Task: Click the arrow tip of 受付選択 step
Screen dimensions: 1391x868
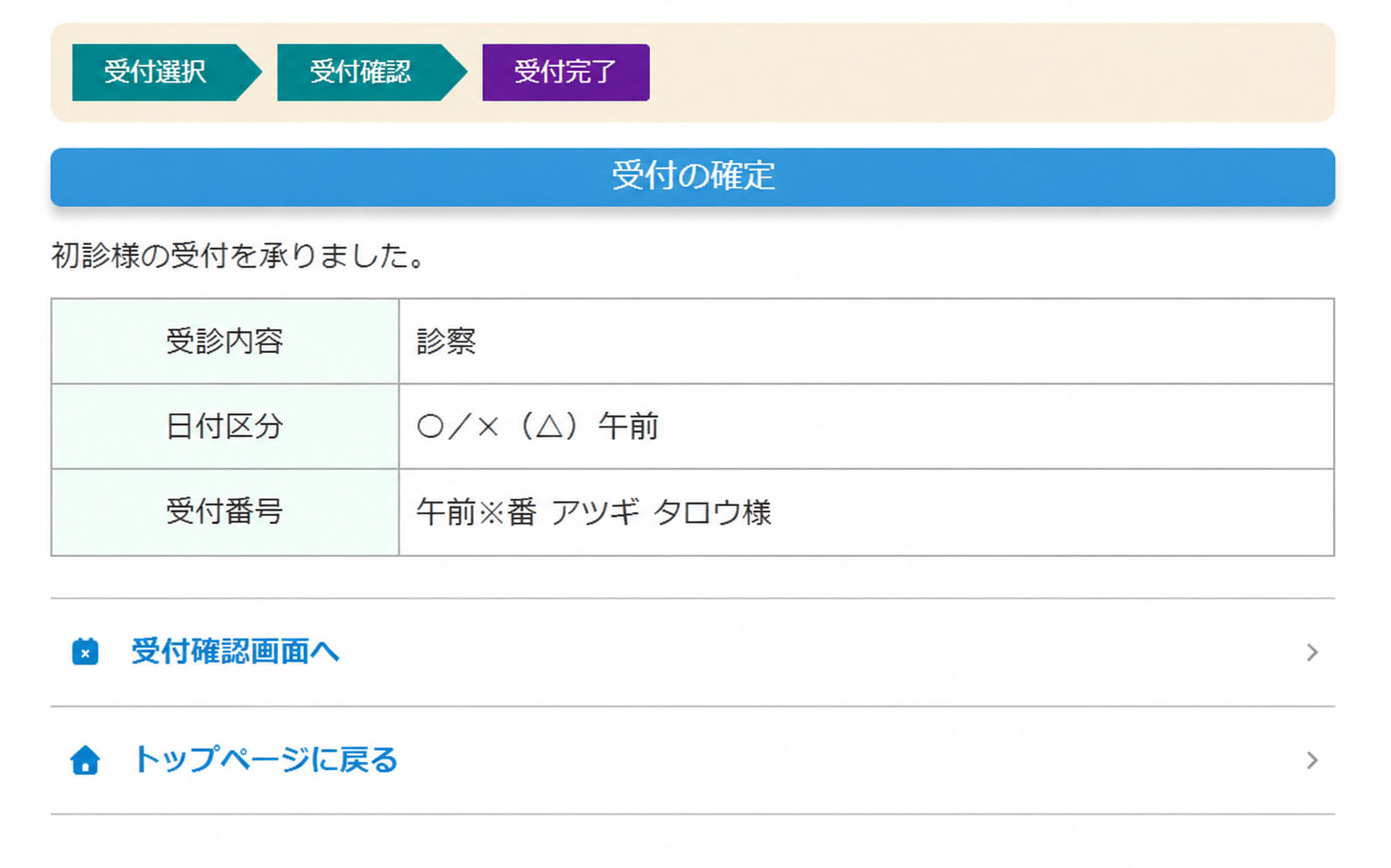Action: click(251, 72)
